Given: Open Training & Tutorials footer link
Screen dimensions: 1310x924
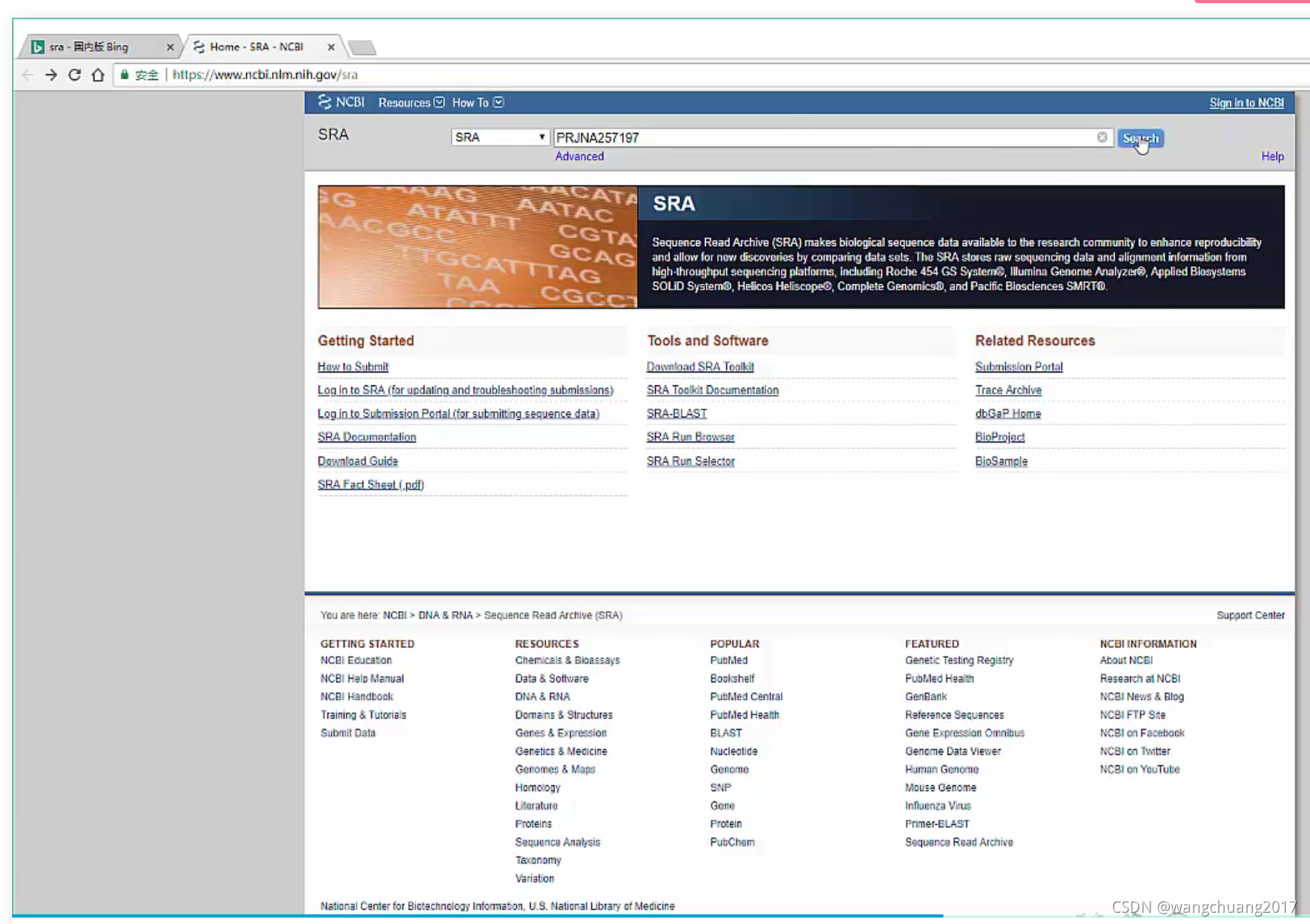Looking at the screenshot, I should (x=363, y=715).
